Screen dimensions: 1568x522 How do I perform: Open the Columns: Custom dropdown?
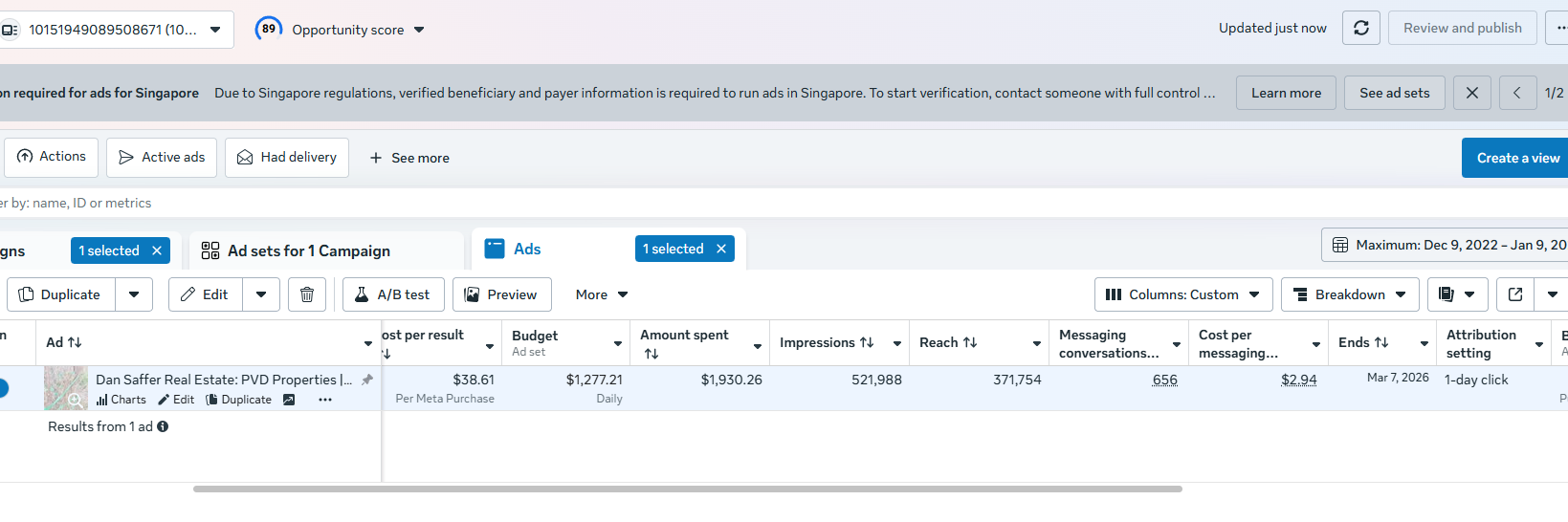point(1182,294)
